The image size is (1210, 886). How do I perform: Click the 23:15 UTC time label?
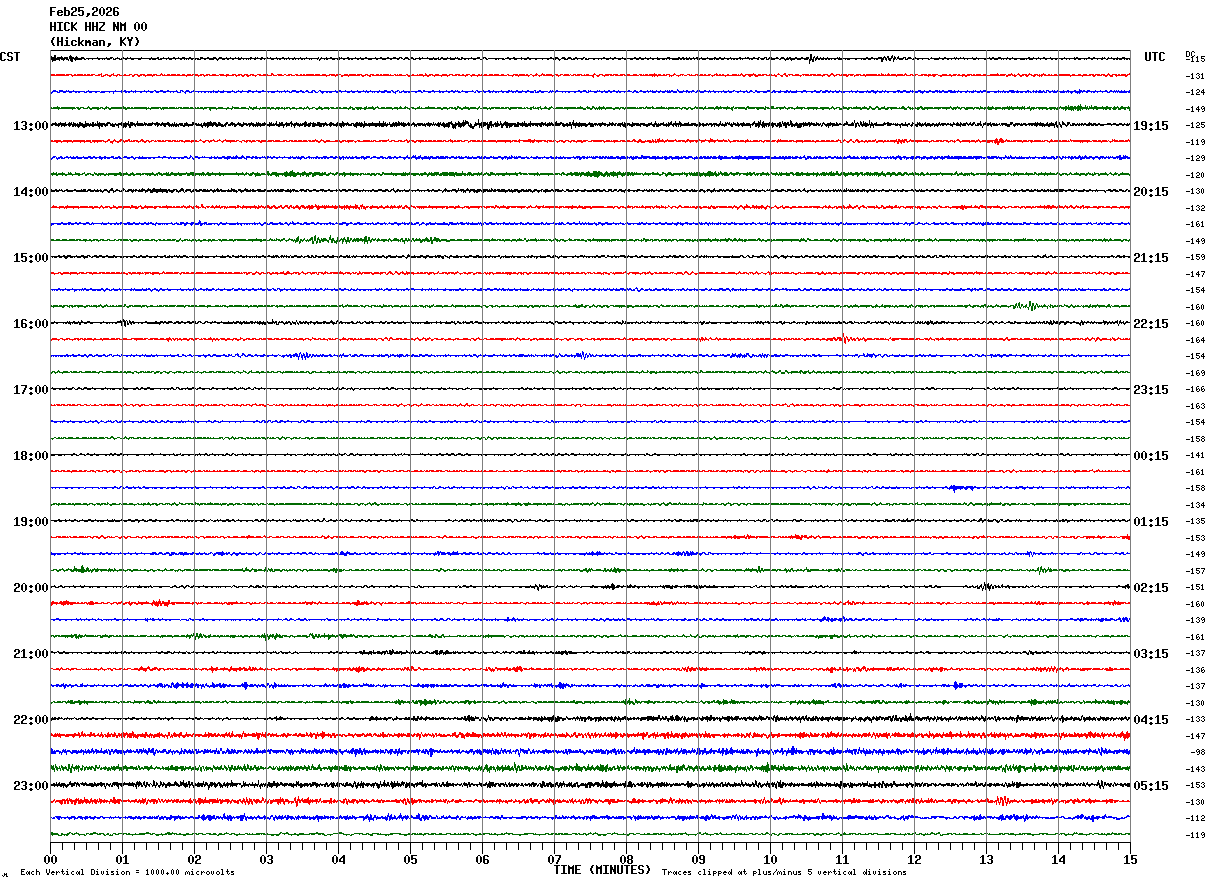pyautogui.click(x=1150, y=390)
